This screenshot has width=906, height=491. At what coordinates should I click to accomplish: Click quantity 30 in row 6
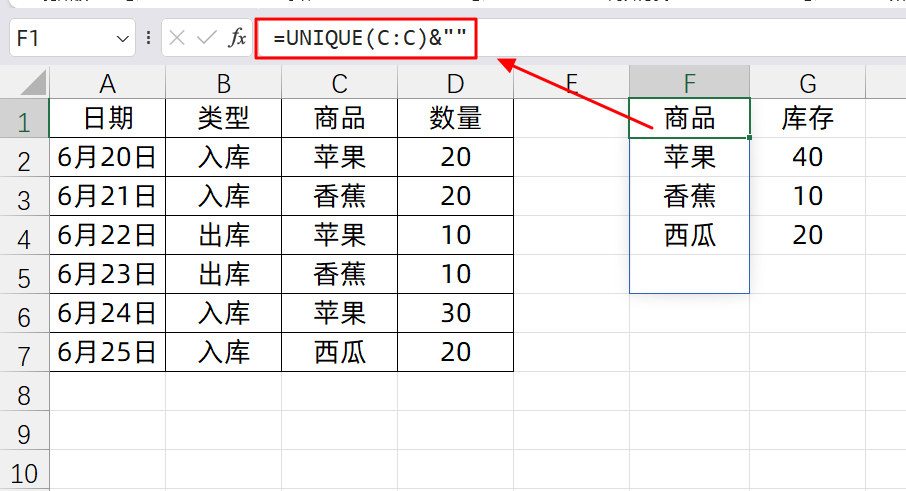tap(455, 313)
